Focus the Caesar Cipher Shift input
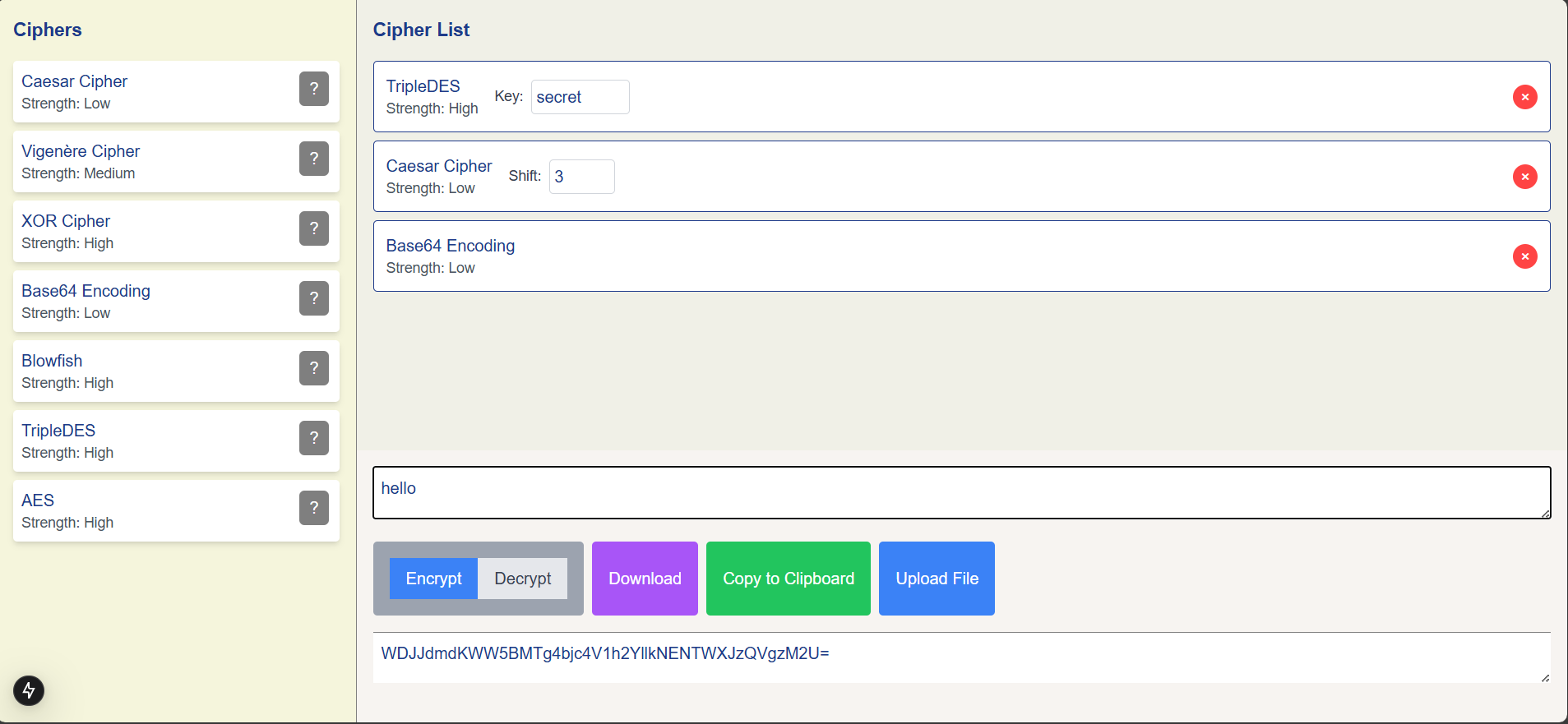 coord(582,177)
